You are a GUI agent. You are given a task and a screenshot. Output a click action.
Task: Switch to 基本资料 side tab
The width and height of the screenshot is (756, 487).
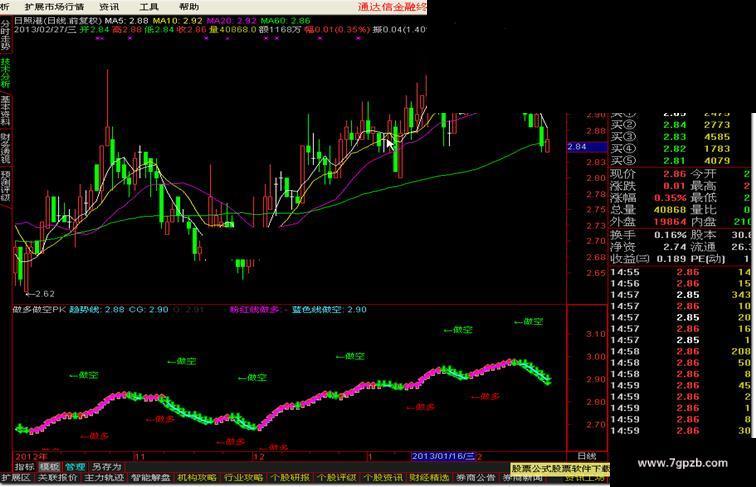(5, 110)
